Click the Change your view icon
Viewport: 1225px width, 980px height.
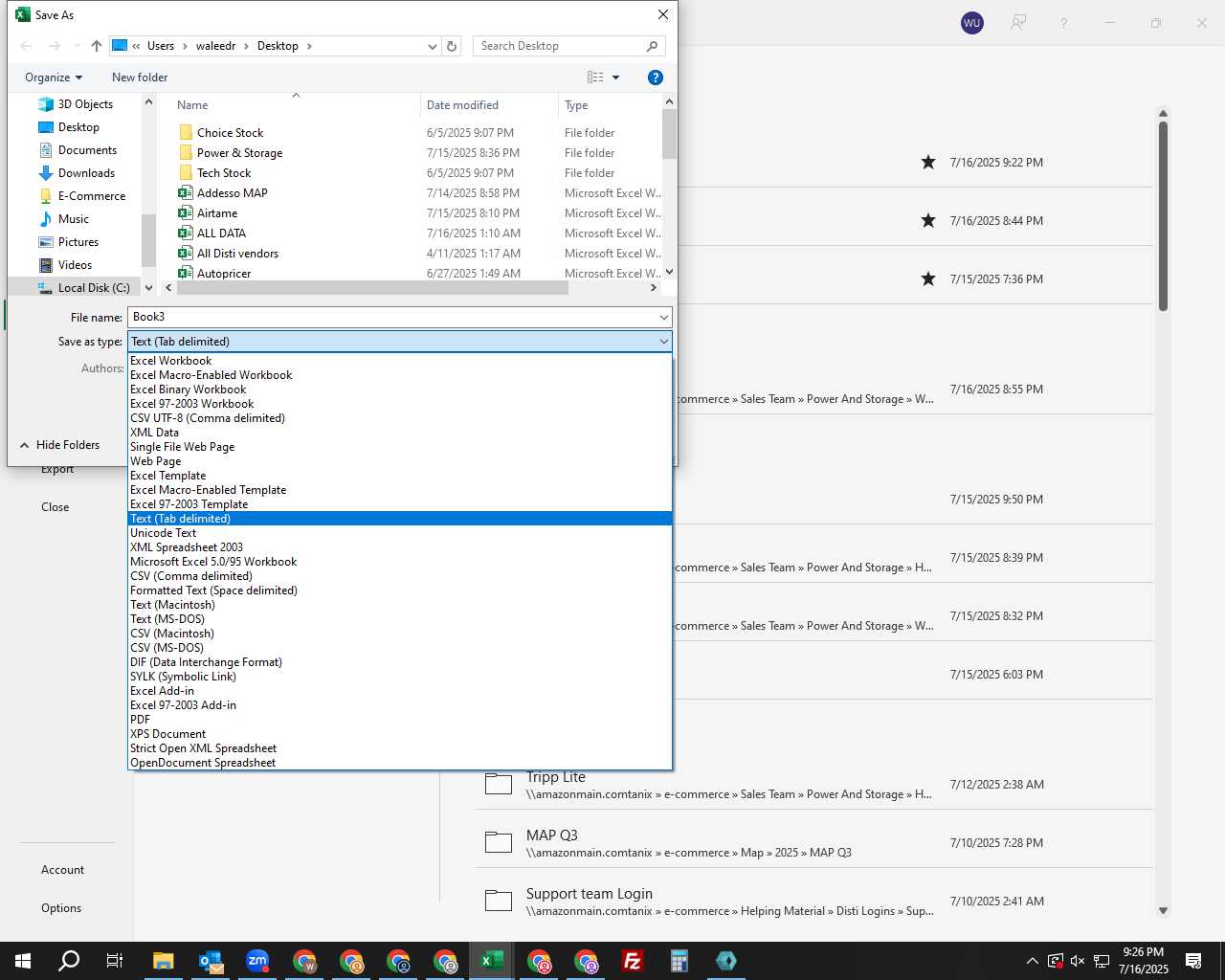point(595,78)
